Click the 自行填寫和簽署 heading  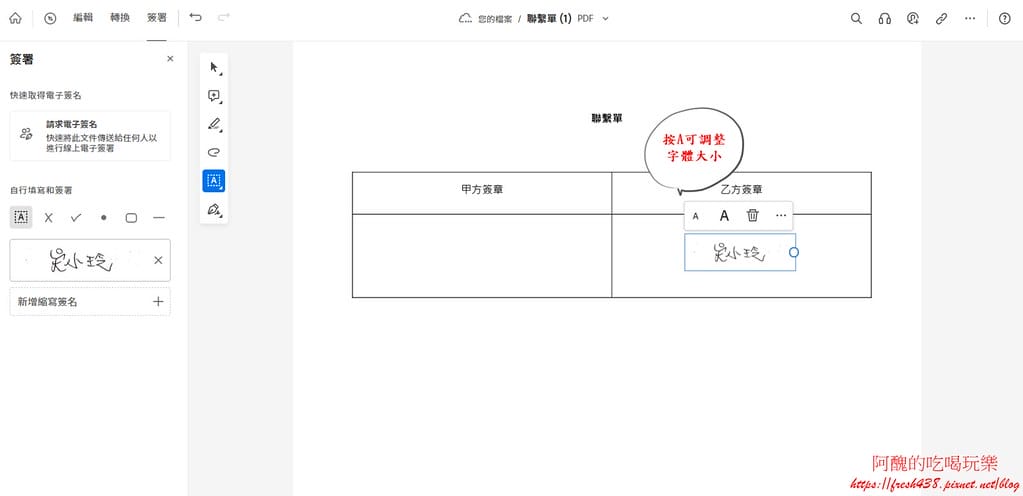pyautogui.click(x=41, y=191)
